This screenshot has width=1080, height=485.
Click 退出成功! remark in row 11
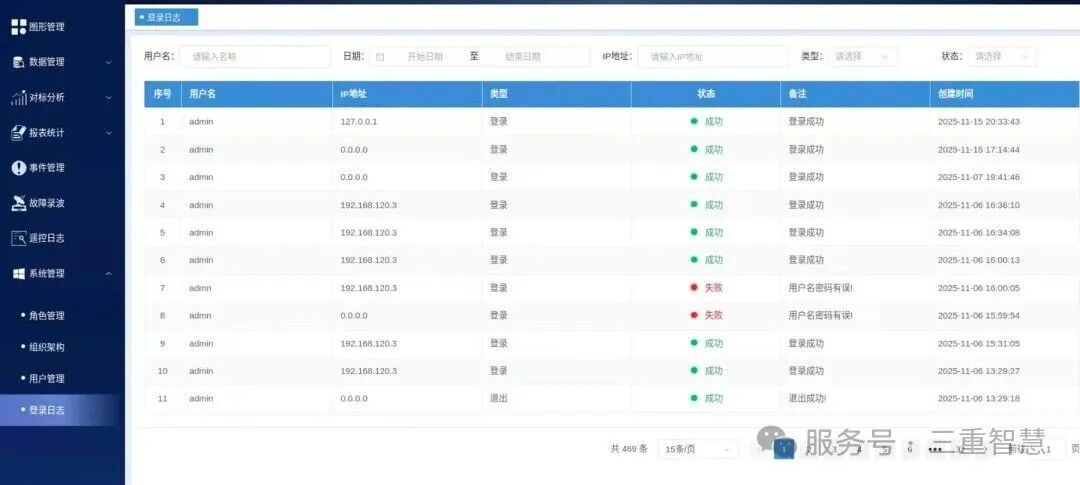[x=807, y=398]
